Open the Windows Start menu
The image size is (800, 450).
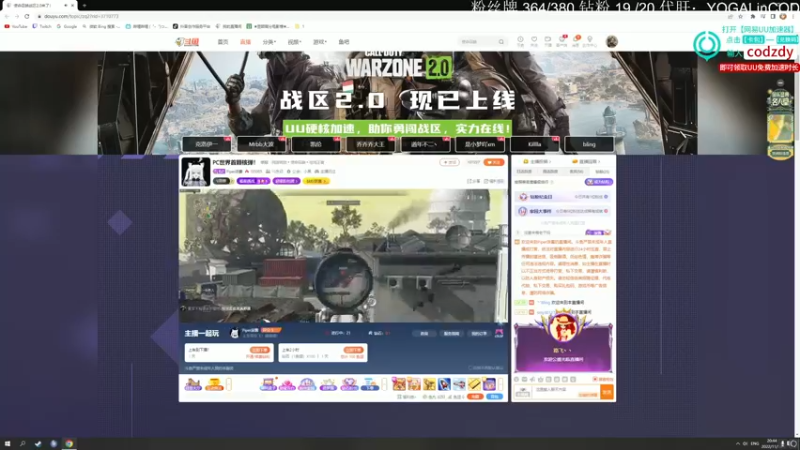pos(7,444)
